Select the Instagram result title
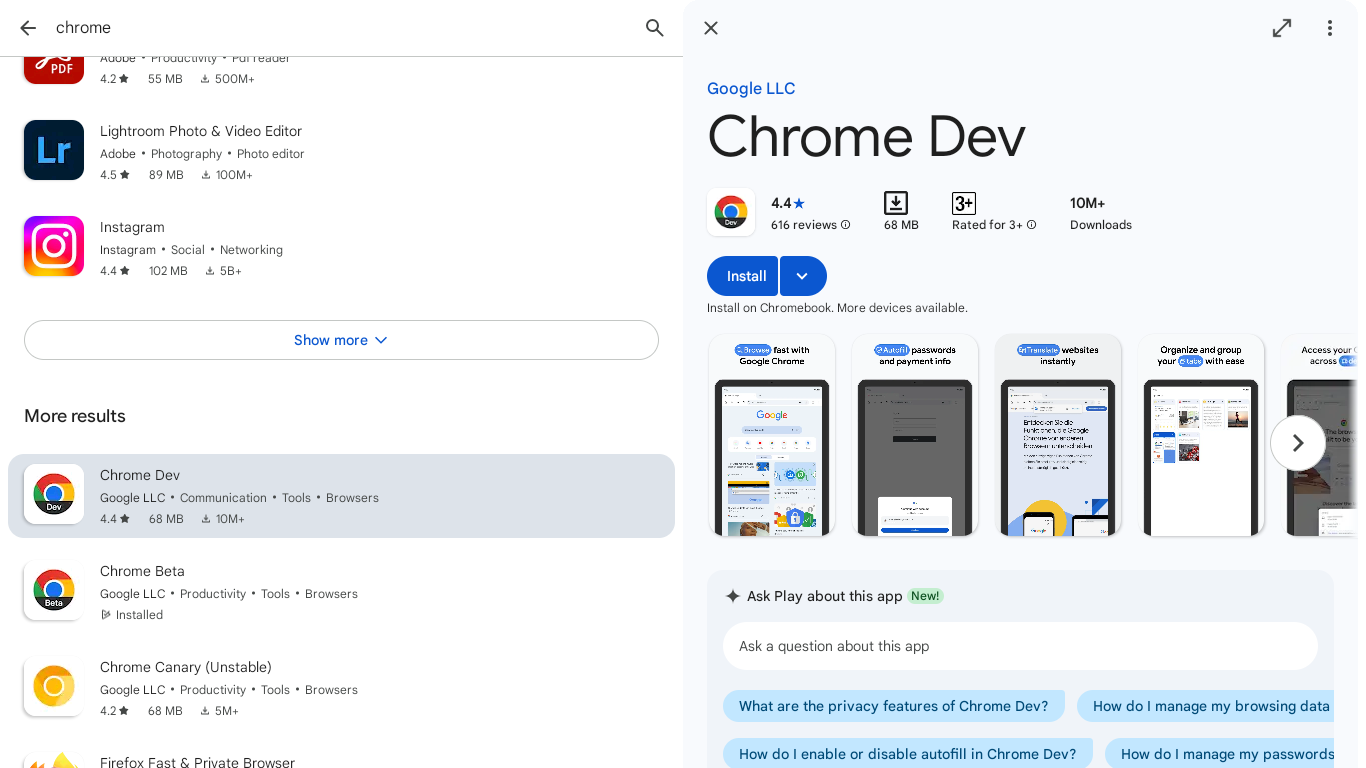Viewport: 1366px width, 768px height. 132,227
